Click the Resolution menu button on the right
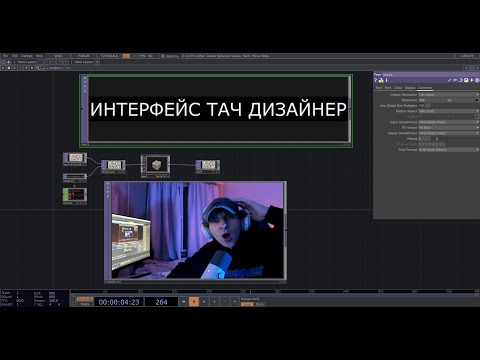Image resolution: width=480 pixels, height=360 pixels. click(x=477, y=100)
